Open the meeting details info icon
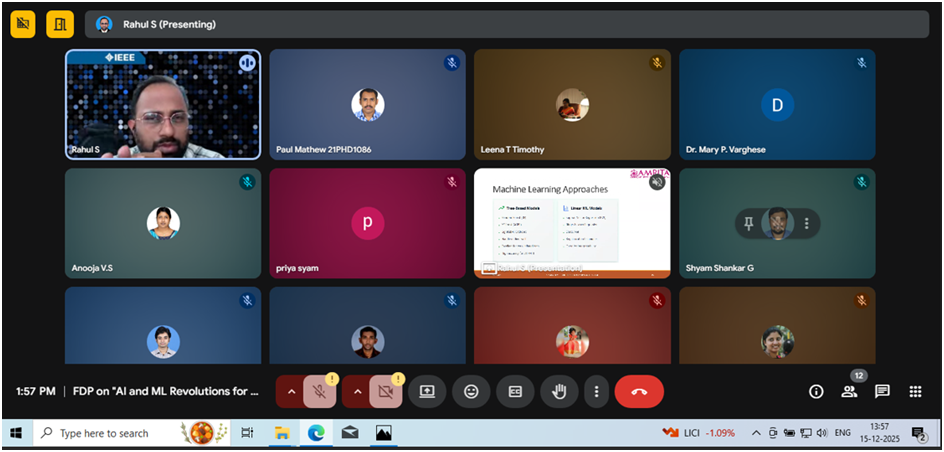Screen dimensions: 944x452 point(816,391)
